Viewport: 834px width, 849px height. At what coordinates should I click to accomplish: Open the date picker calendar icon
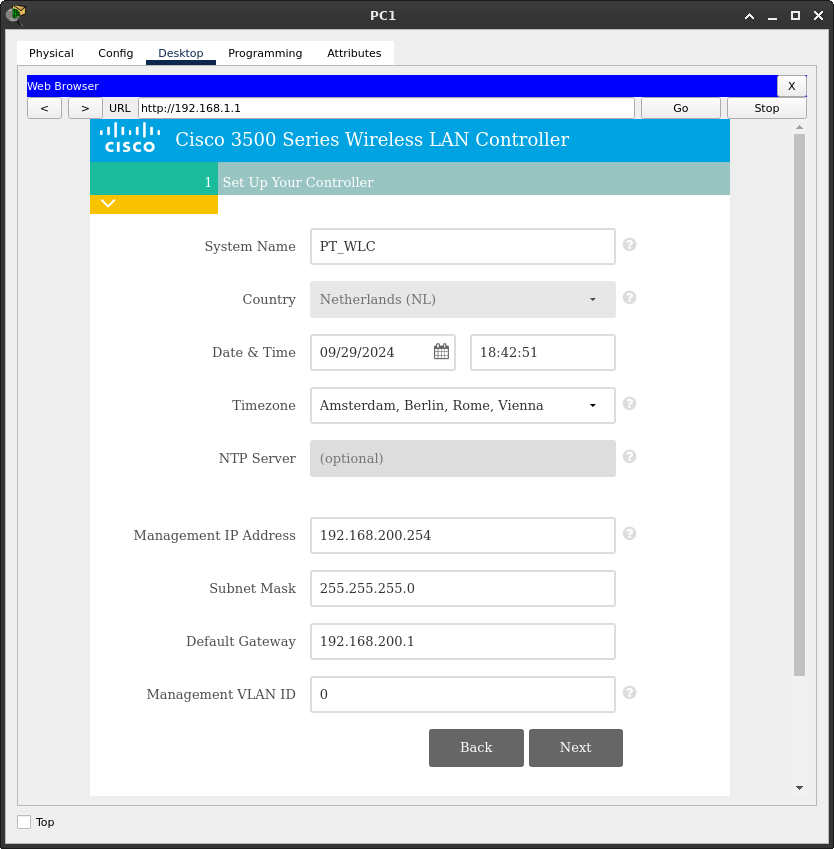point(441,352)
